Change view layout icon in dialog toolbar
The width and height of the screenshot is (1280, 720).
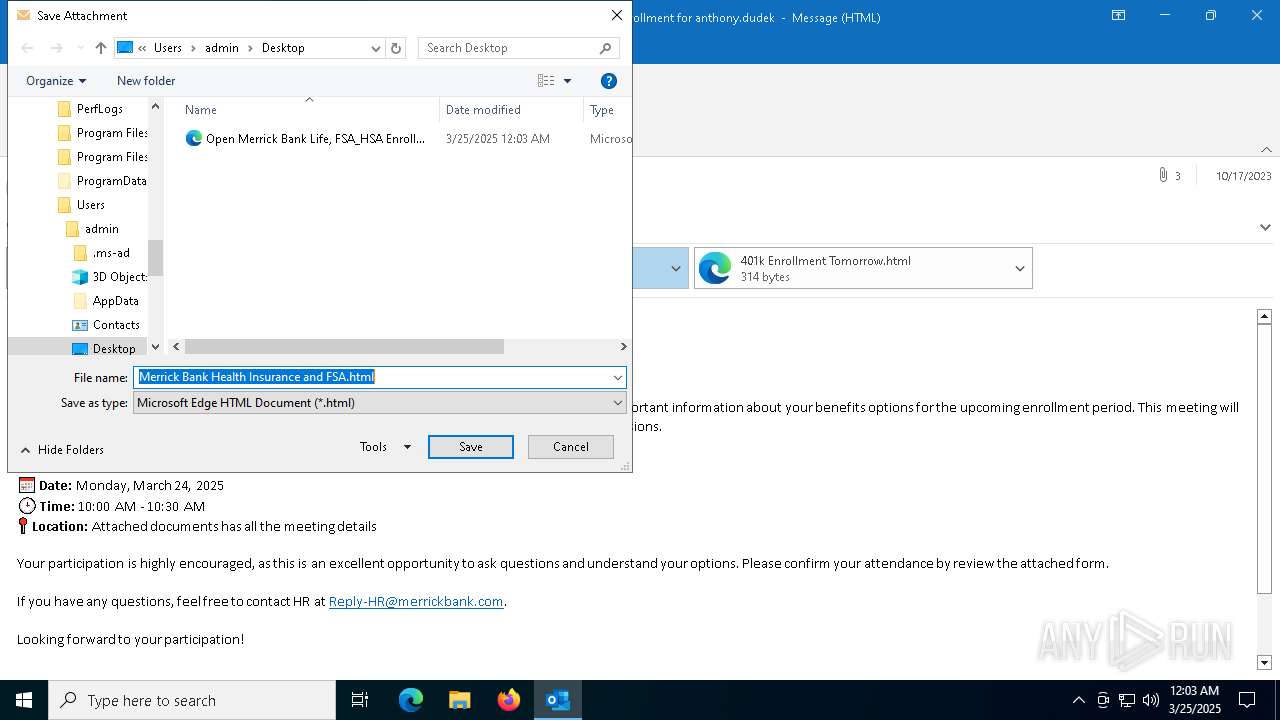coord(546,81)
